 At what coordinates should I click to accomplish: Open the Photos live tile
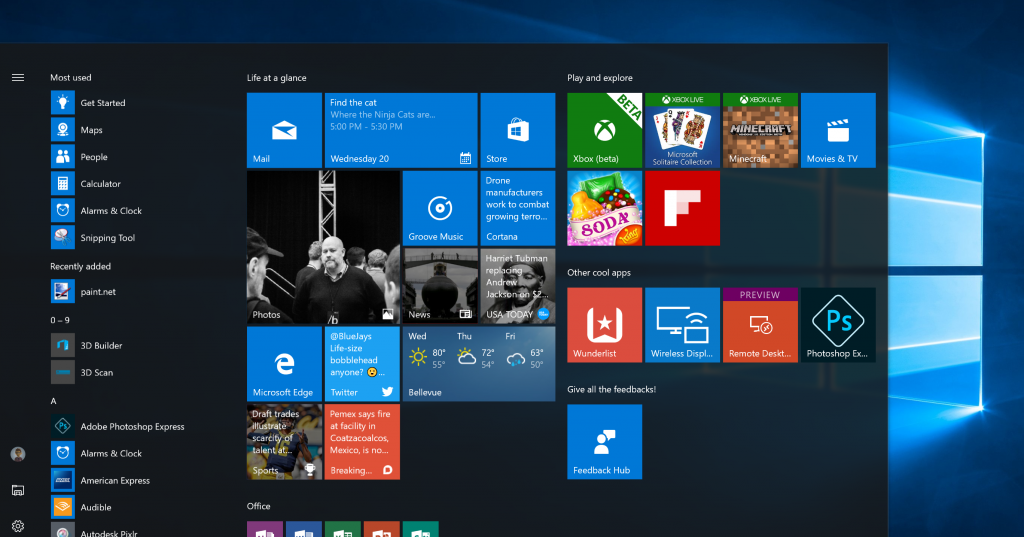coord(323,247)
